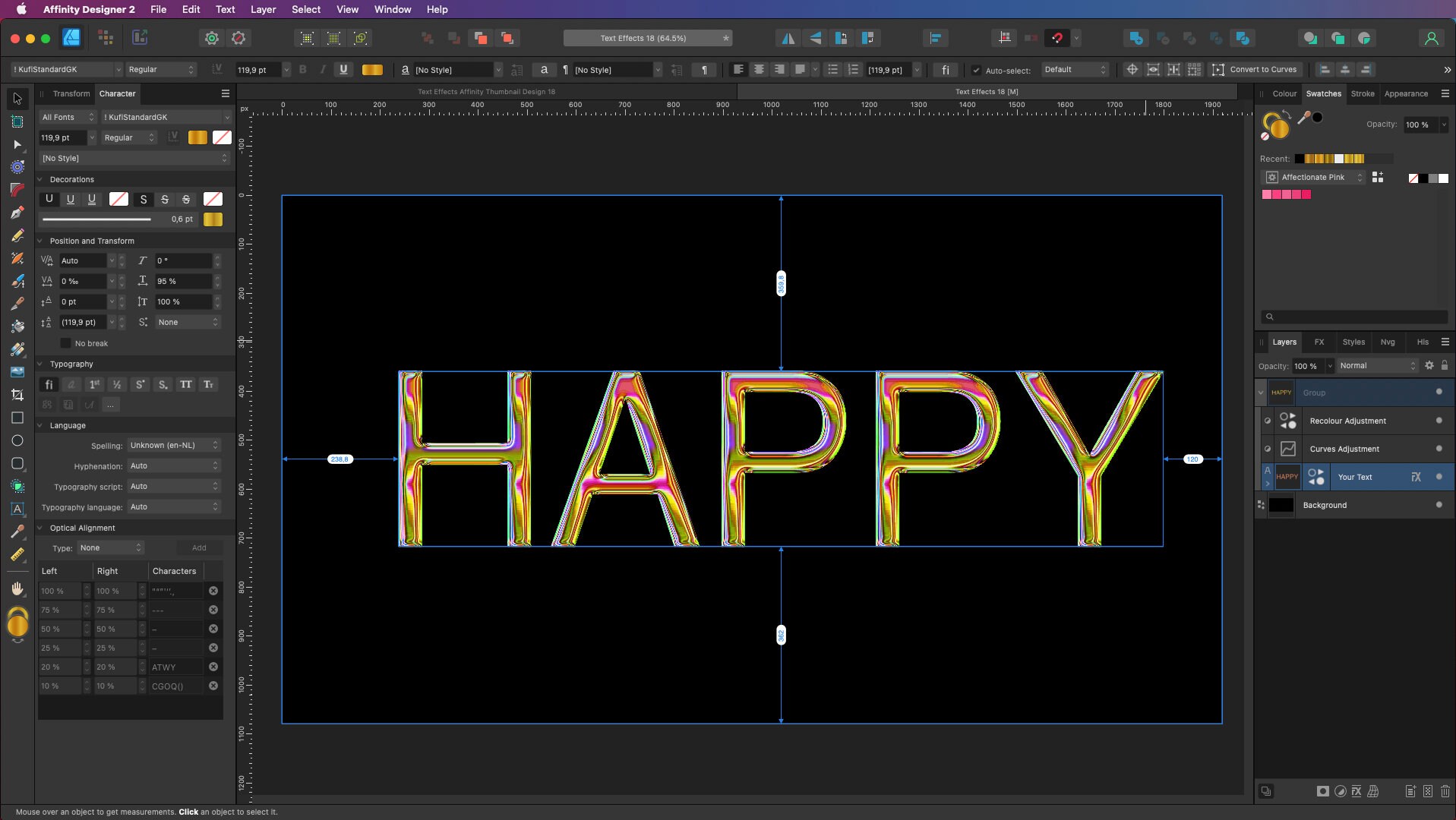Select the Crop tool

coord(17,395)
